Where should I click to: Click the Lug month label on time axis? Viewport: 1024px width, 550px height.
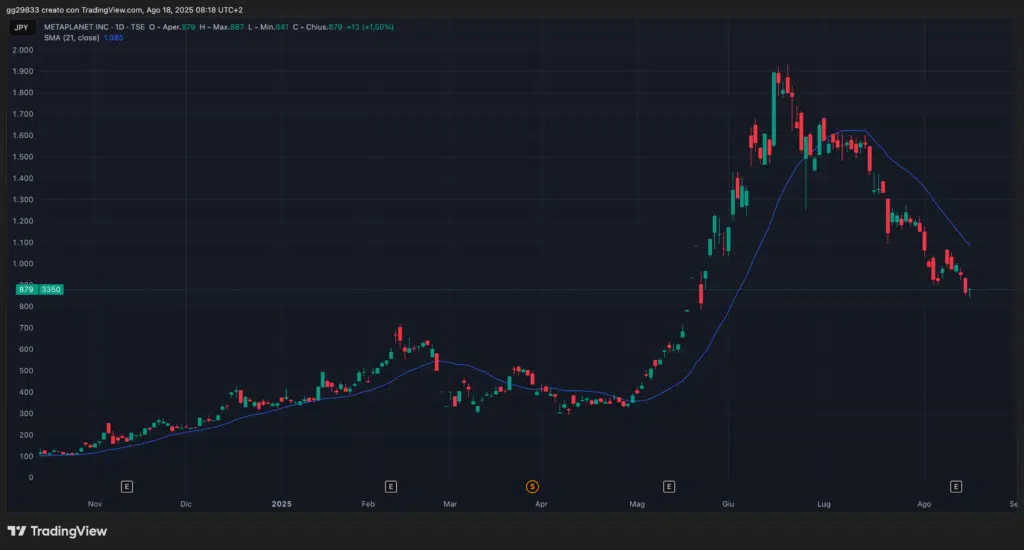point(824,505)
